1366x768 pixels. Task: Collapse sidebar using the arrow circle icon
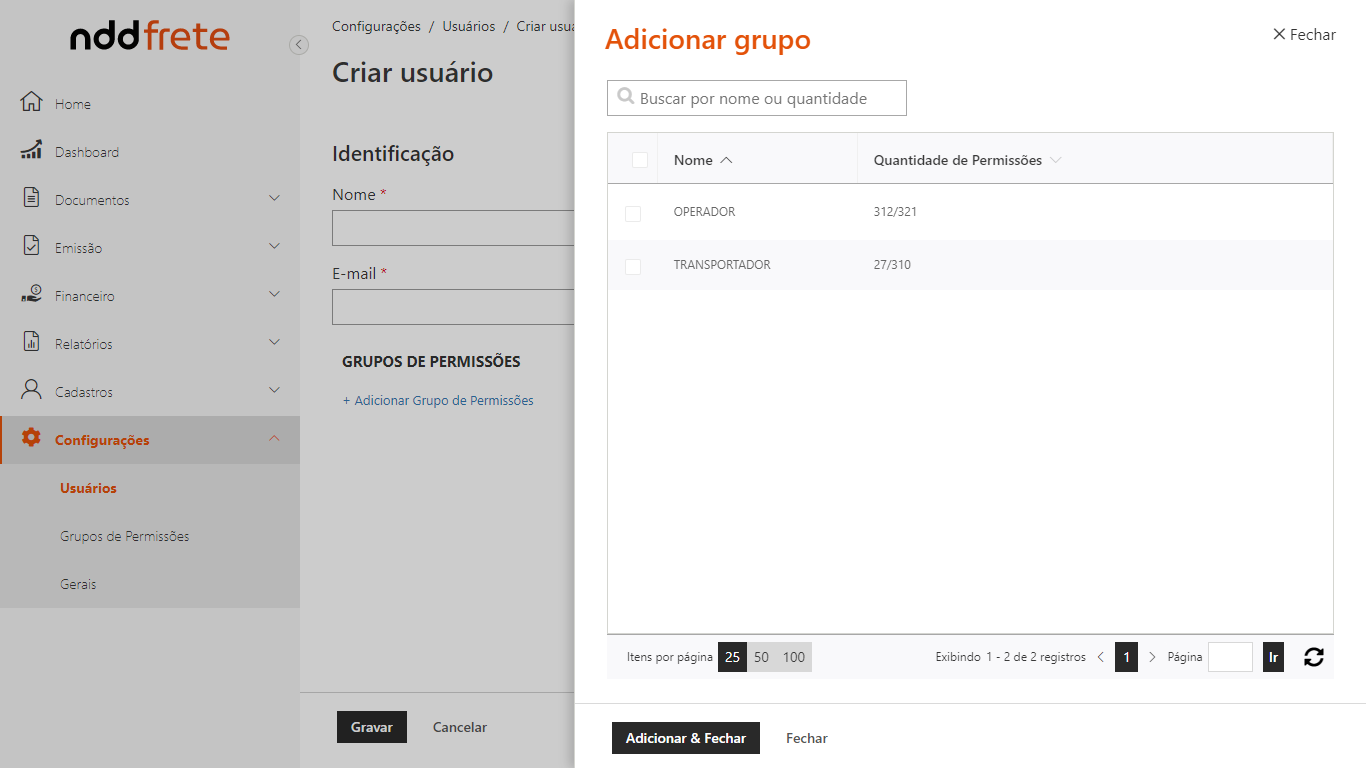(298, 45)
